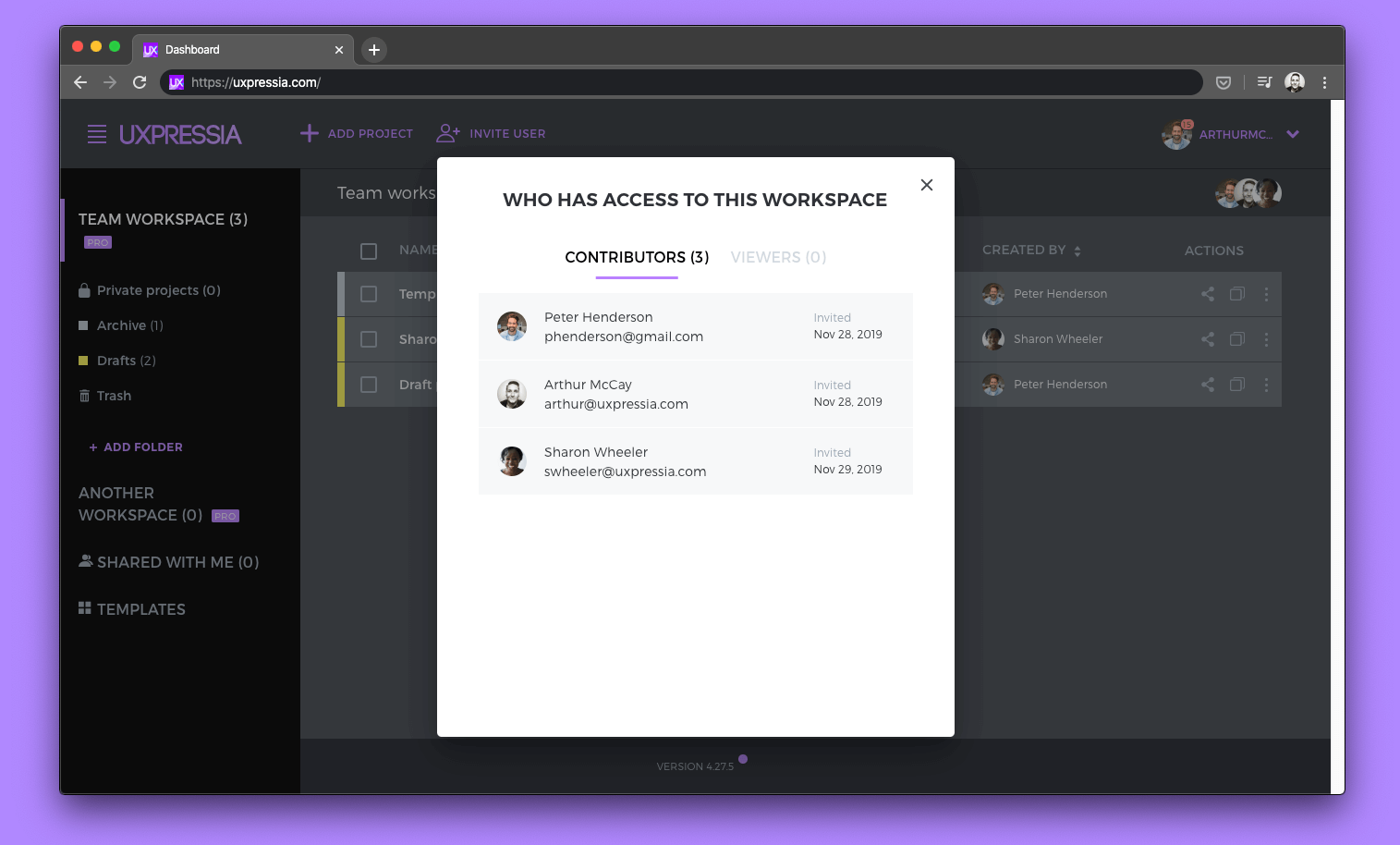The height and width of the screenshot is (845, 1400).
Task: Click the browser address bar
Action: [681, 82]
